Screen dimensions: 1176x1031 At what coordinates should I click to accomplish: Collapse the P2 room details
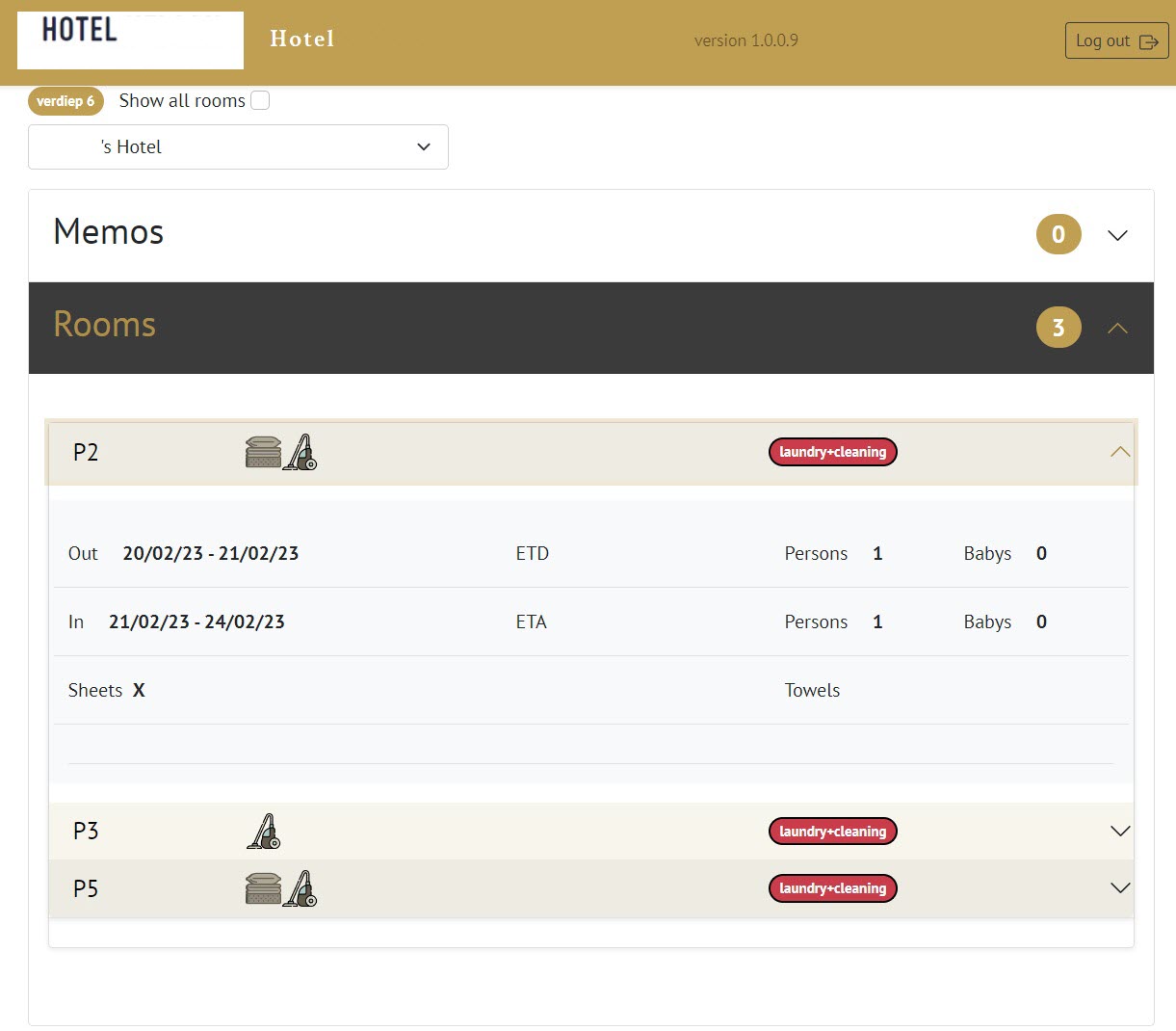pyautogui.click(x=1119, y=452)
